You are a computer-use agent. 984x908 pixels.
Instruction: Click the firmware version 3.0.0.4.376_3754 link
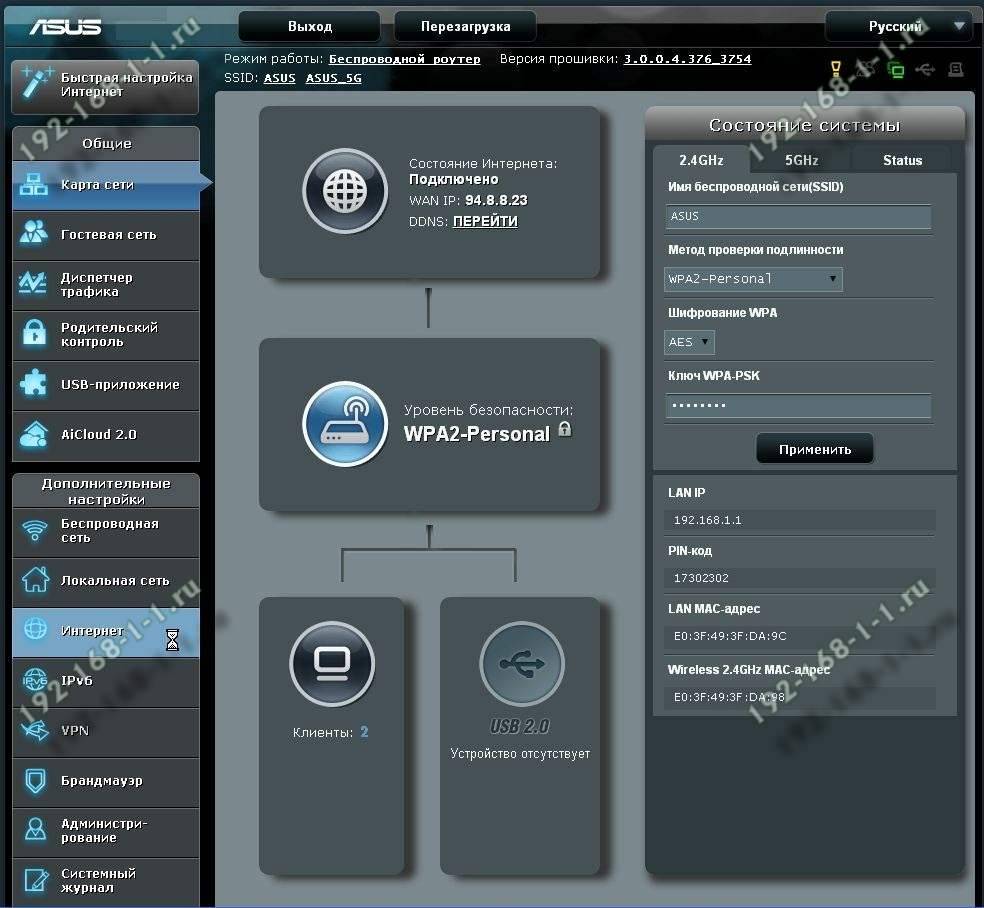coord(687,59)
